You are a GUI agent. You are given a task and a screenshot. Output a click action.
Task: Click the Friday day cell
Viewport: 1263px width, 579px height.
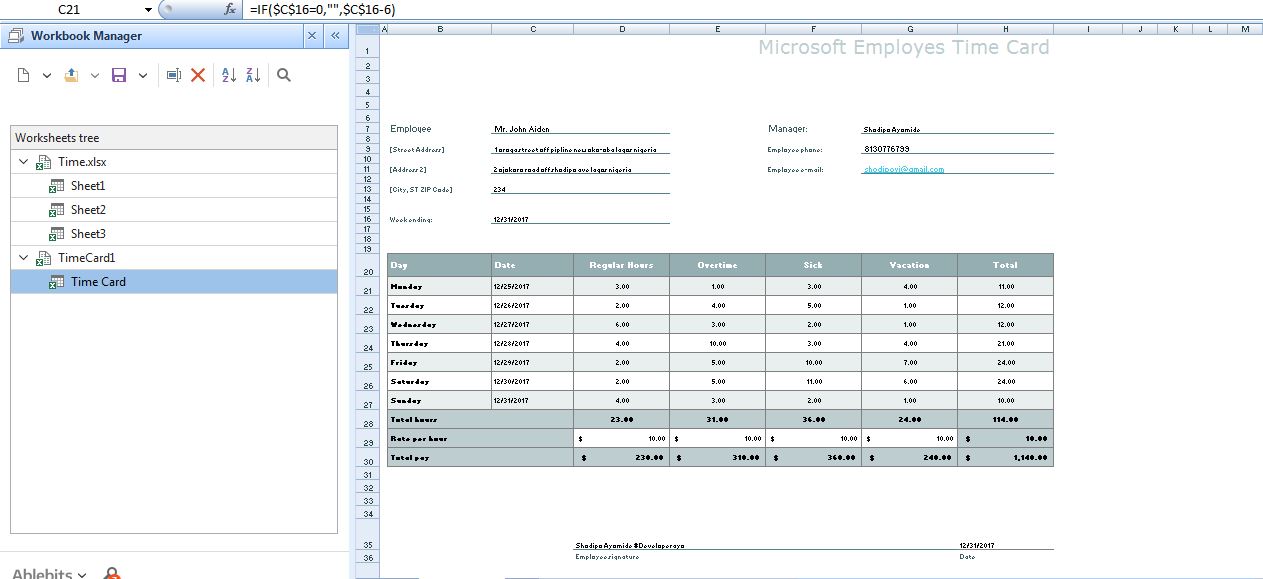(x=439, y=362)
